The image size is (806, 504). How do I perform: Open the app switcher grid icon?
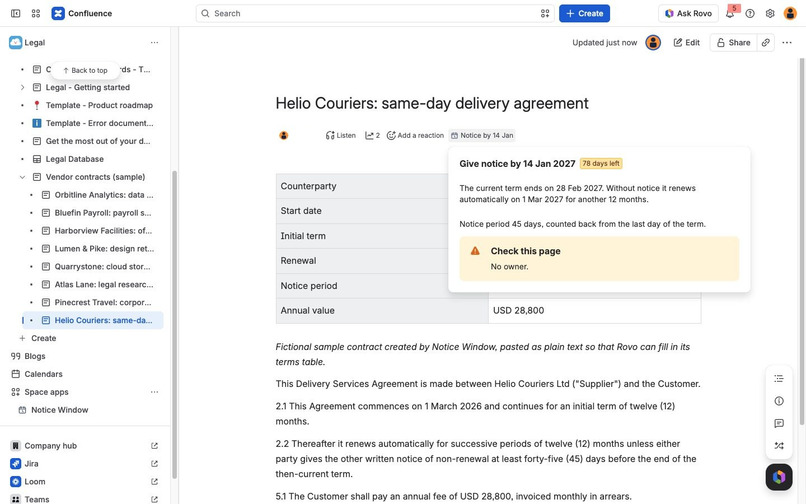pos(35,13)
